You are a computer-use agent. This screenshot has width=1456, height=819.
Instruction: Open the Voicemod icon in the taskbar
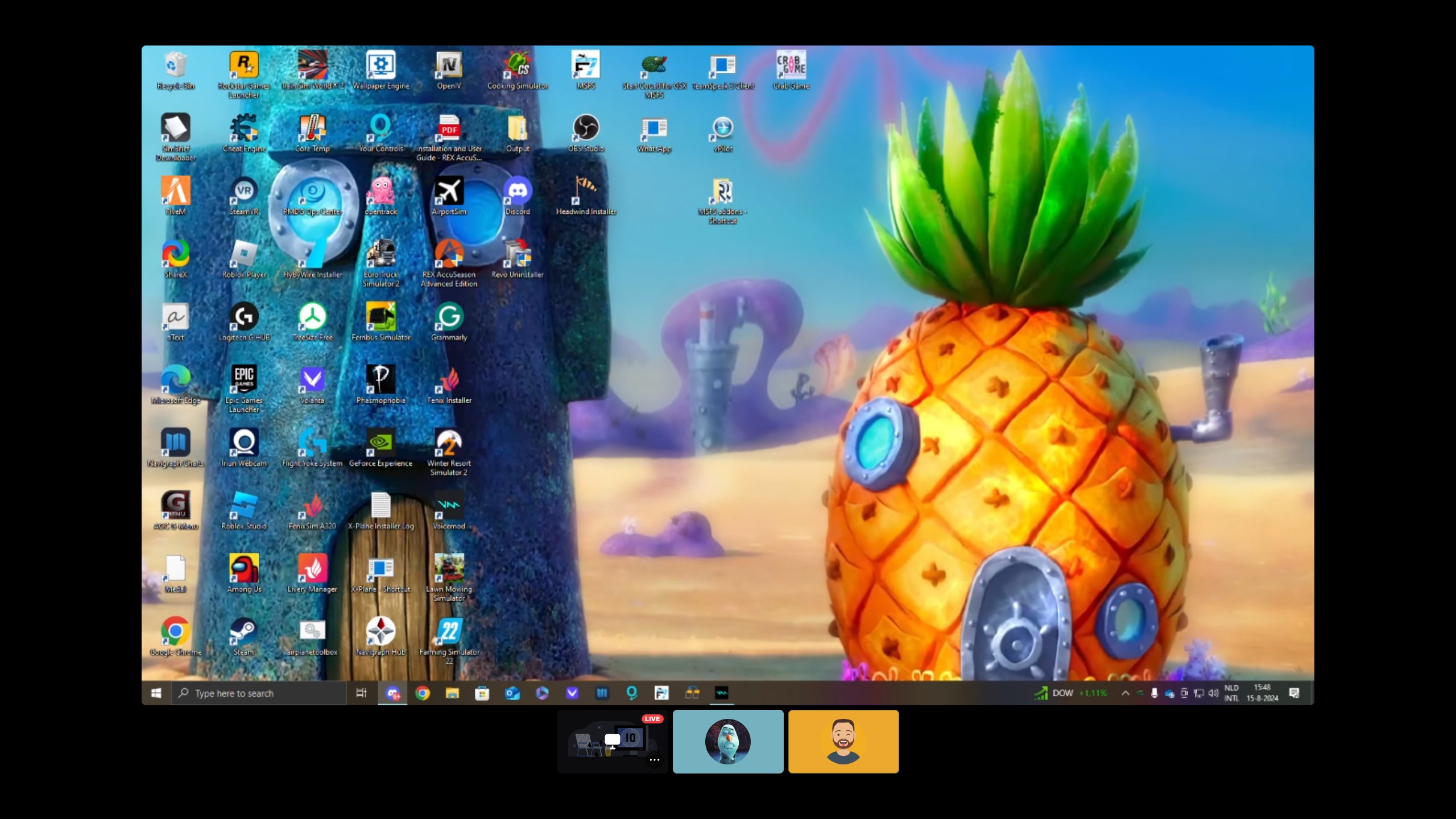pyautogui.click(x=721, y=693)
